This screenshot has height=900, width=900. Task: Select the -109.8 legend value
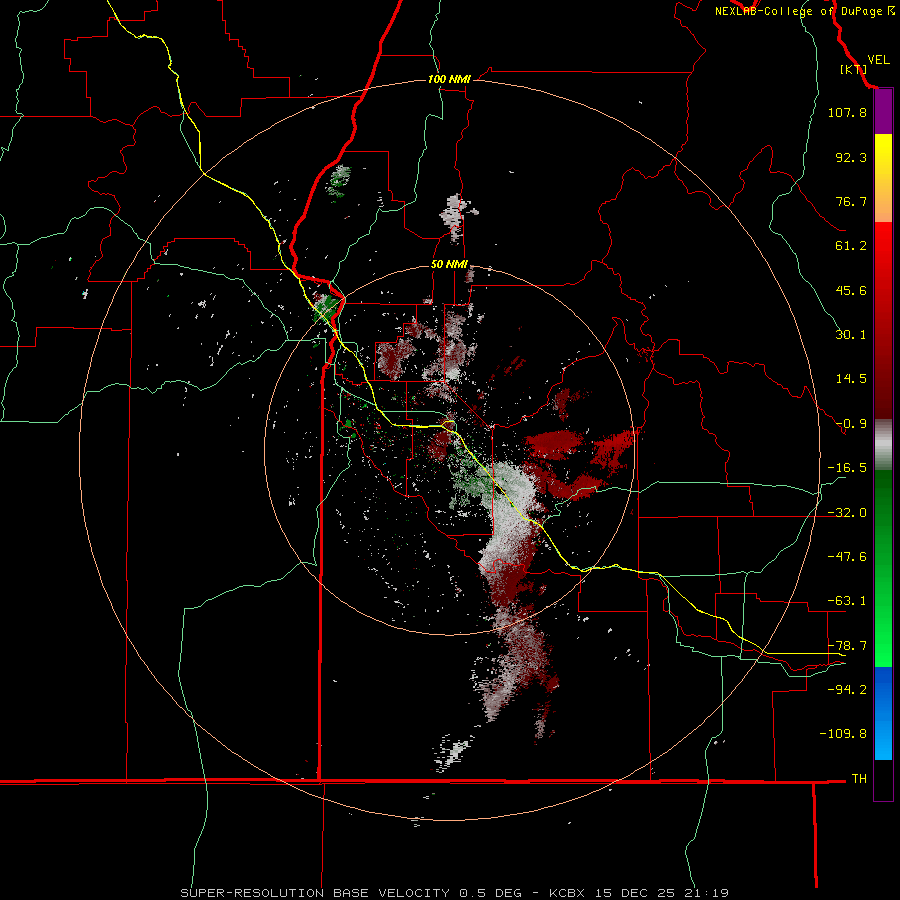[844, 734]
